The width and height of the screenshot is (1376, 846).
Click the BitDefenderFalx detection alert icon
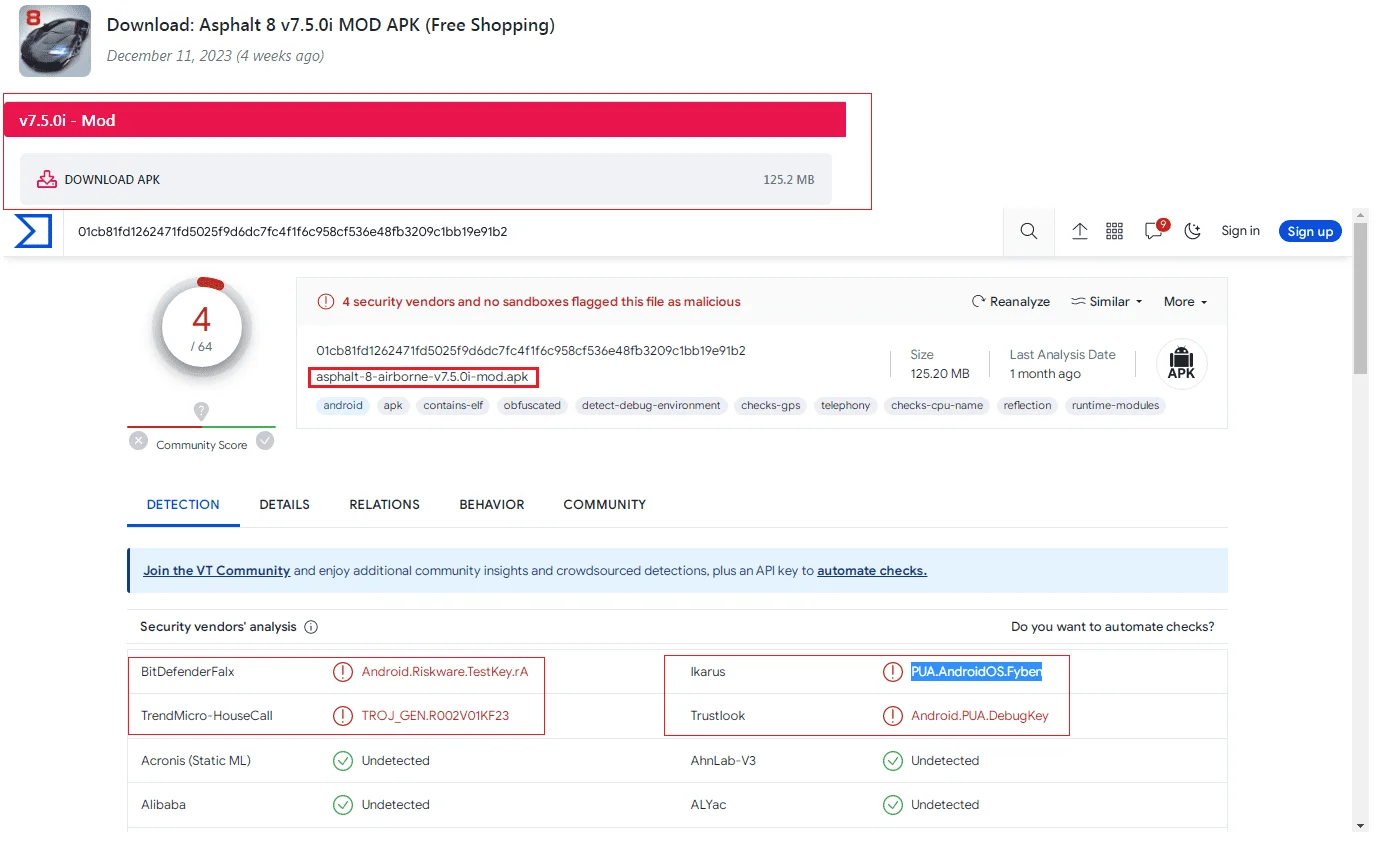(343, 672)
